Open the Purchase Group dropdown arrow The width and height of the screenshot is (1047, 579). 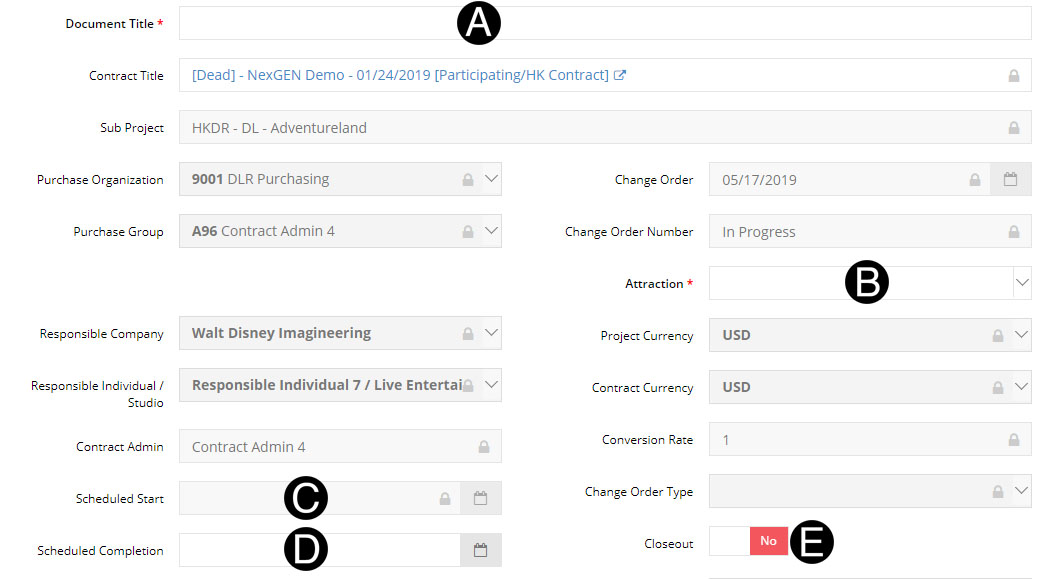(491, 231)
